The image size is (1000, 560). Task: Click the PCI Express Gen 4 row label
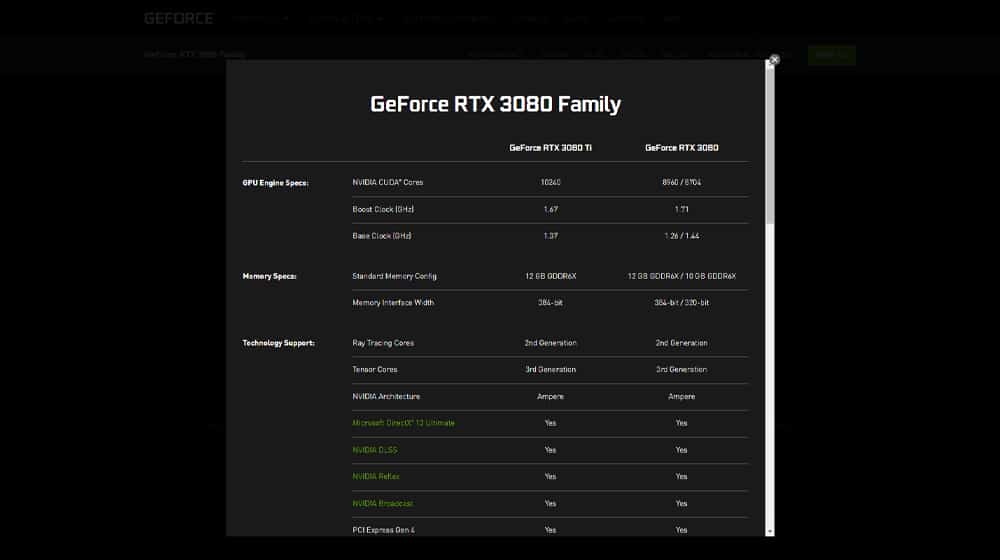(x=384, y=530)
